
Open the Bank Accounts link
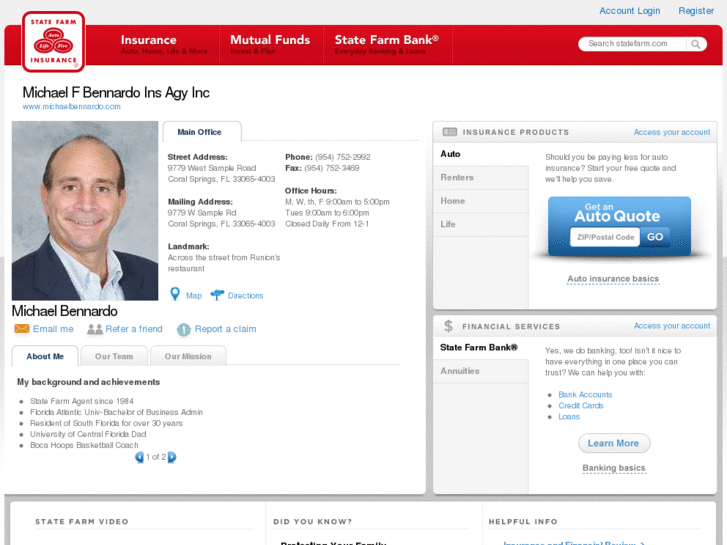pos(585,395)
